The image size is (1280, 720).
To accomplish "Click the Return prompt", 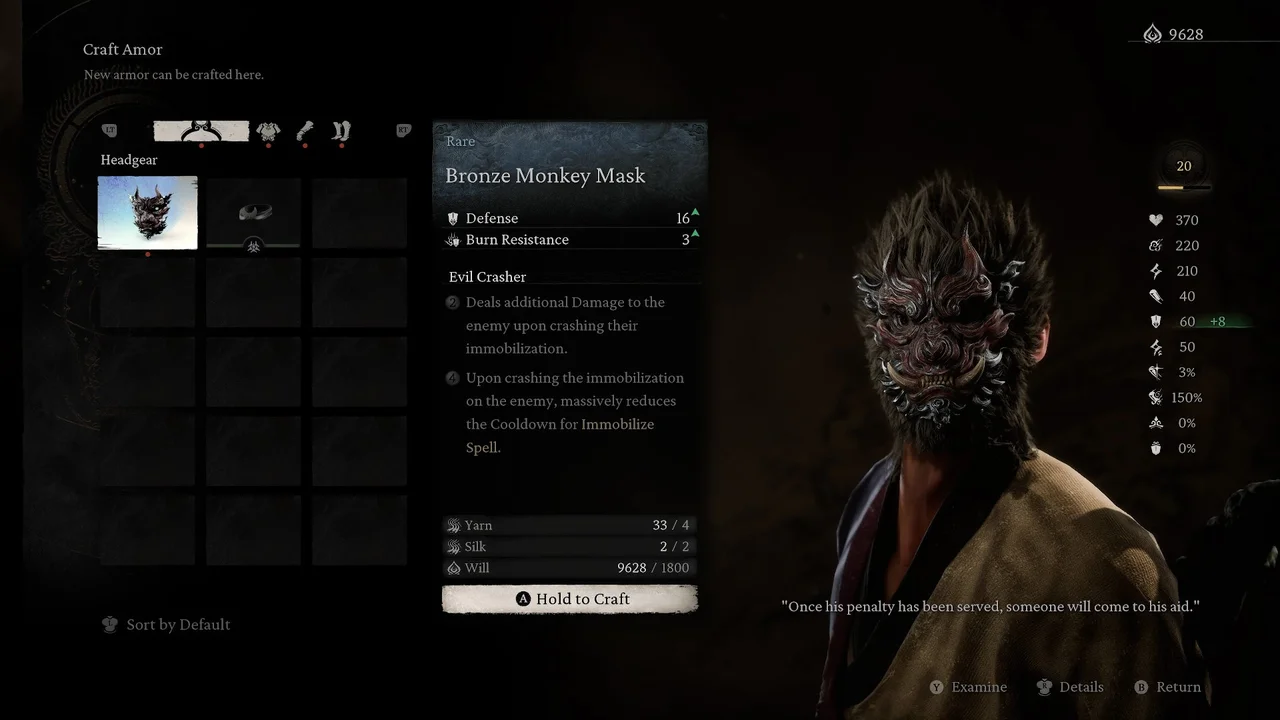I will [1167, 687].
